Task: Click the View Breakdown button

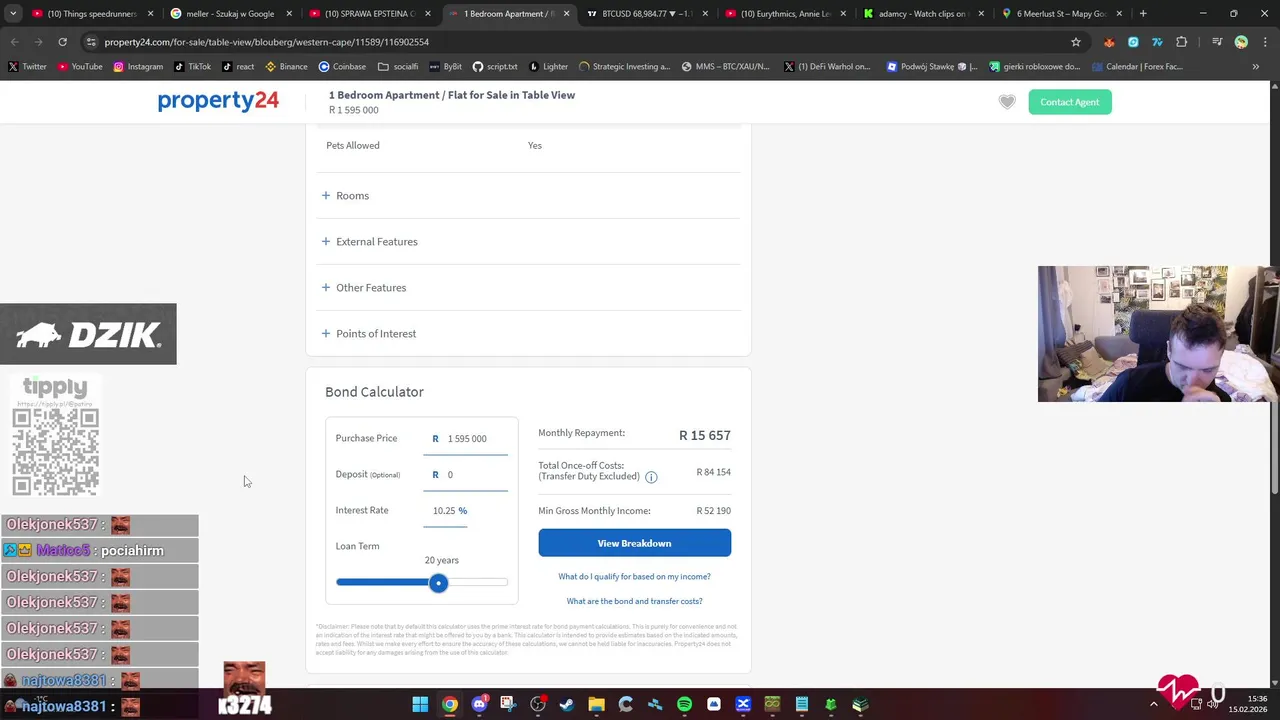Action: coord(634,543)
